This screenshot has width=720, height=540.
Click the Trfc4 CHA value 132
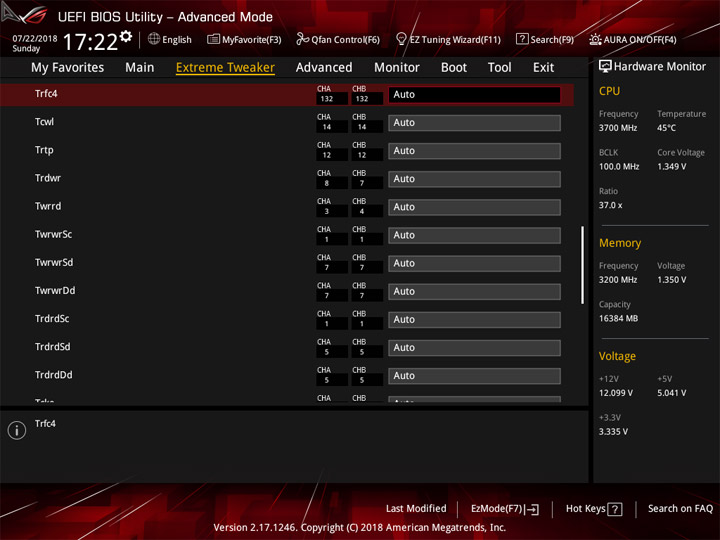[x=327, y=99]
